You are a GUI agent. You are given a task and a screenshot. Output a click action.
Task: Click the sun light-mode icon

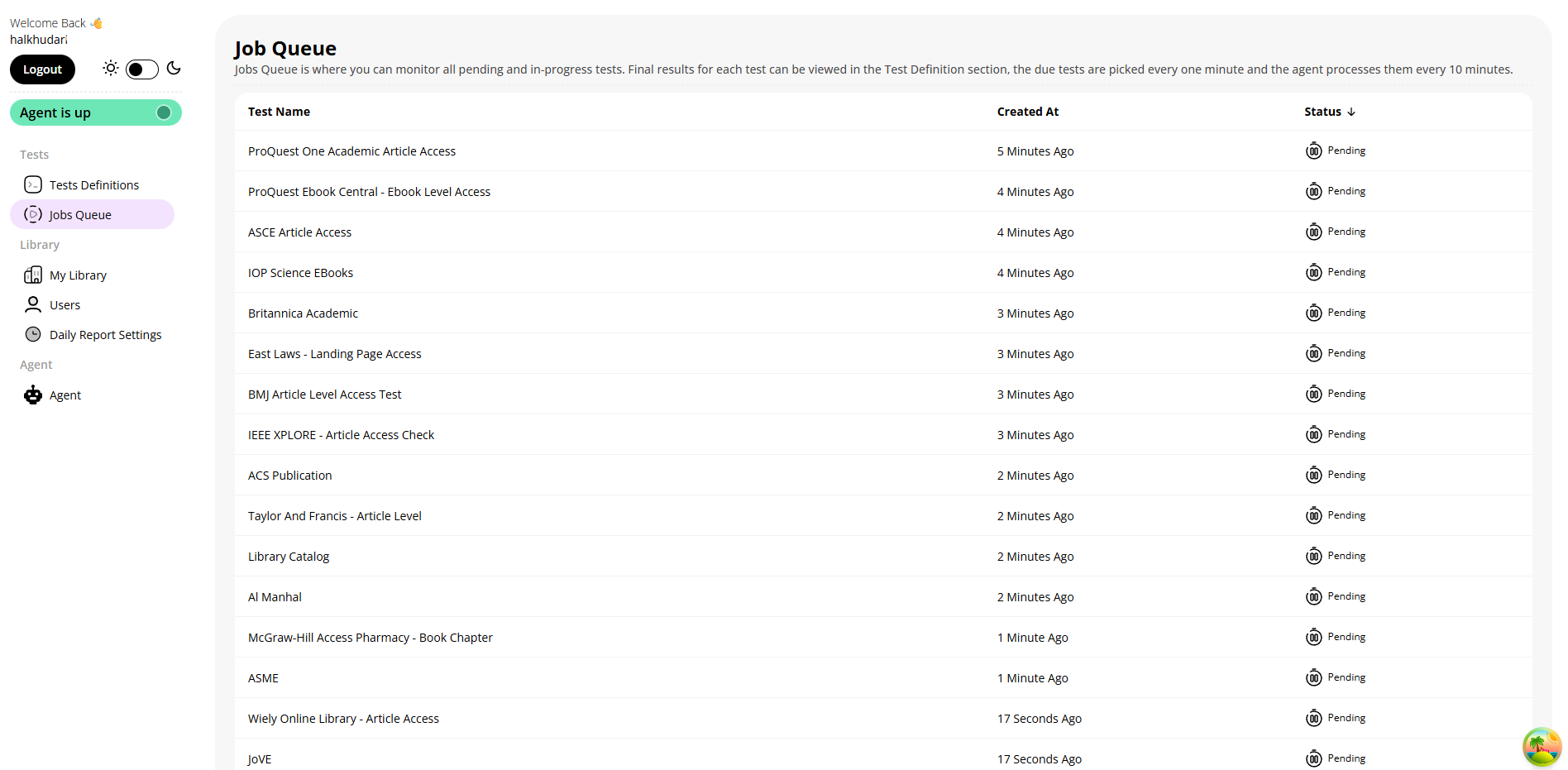[x=111, y=69]
